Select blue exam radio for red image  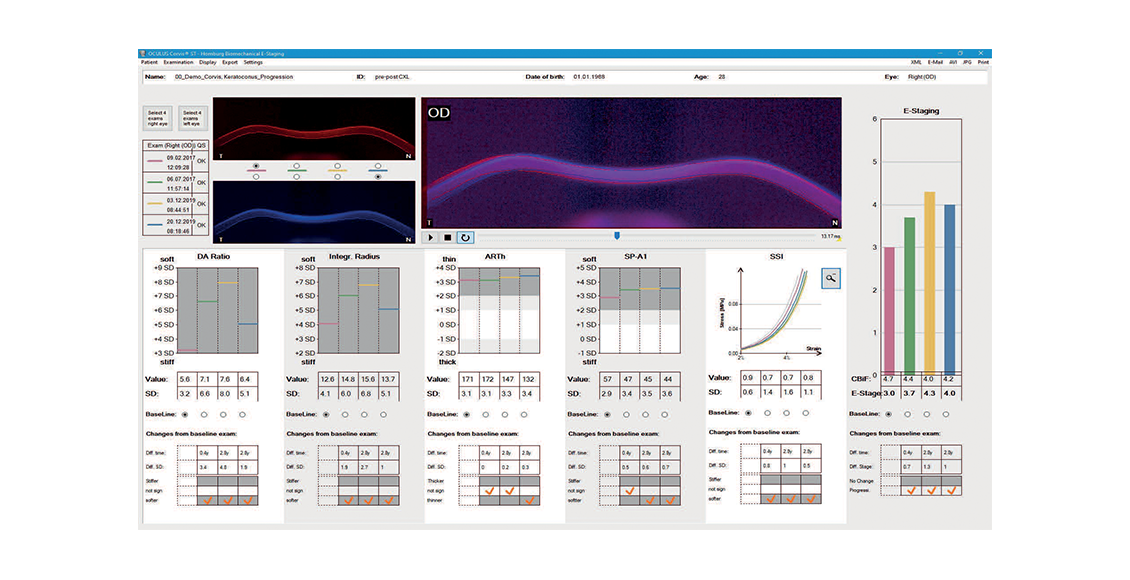[x=378, y=166]
